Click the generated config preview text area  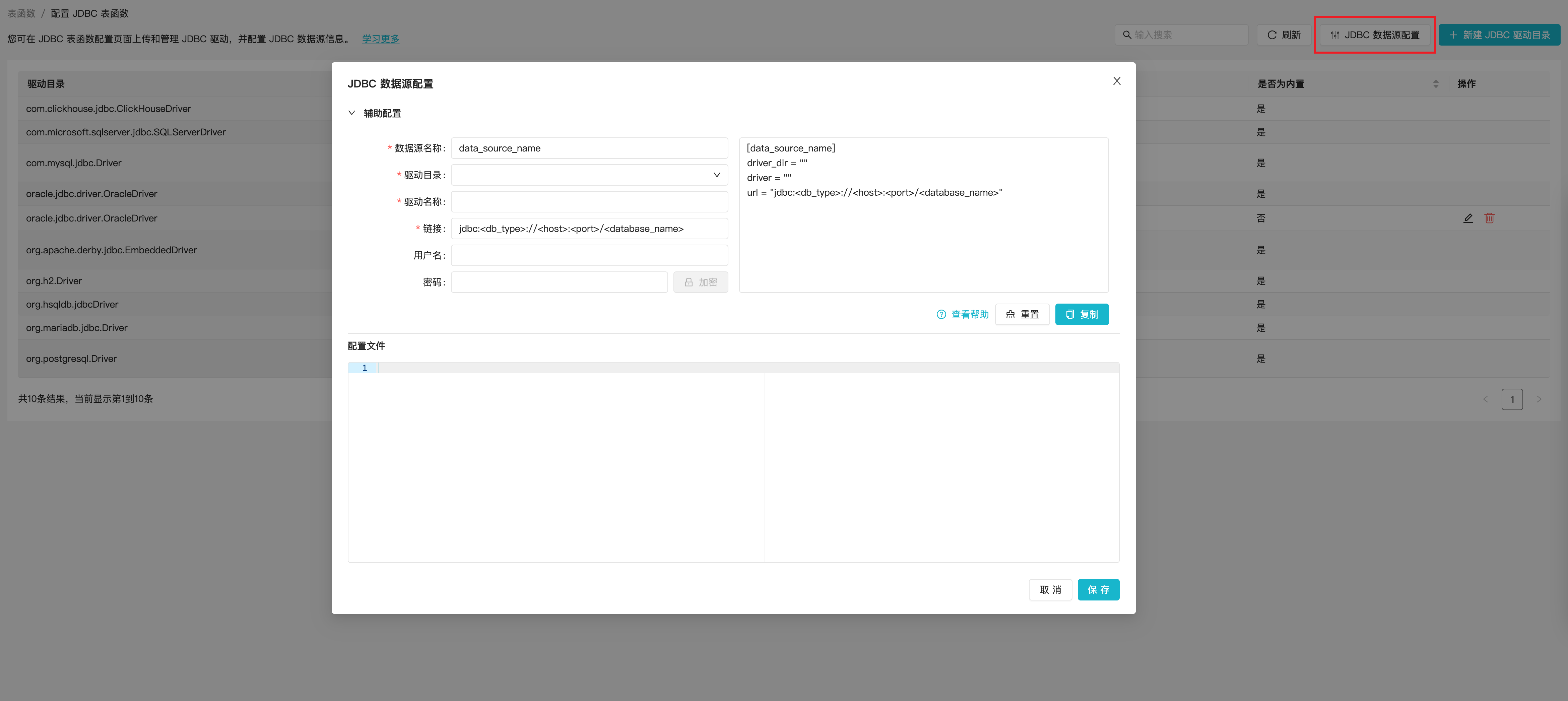[923, 215]
